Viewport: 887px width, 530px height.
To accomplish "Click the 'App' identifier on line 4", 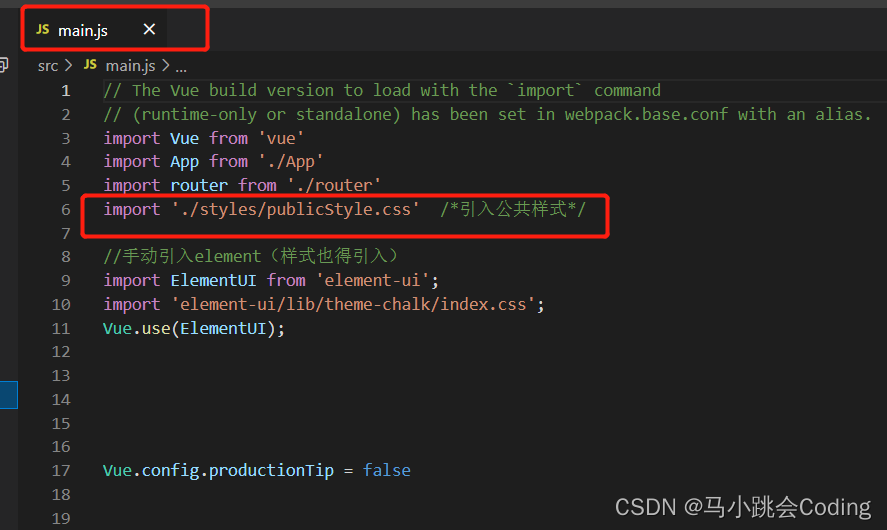I will (184, 162).
